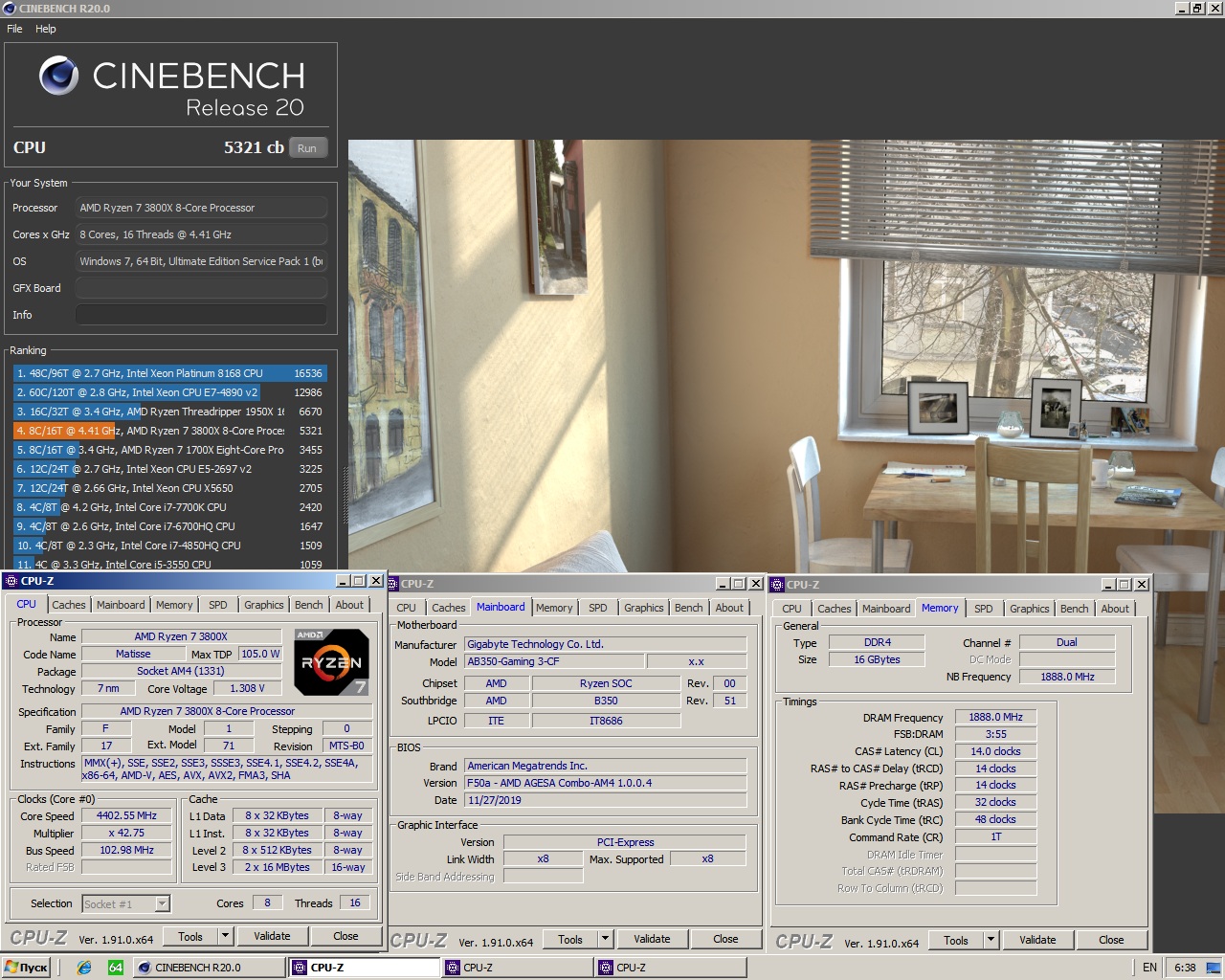Click the Matisse Code Name value
The image size is (1225, 980).
133,654
